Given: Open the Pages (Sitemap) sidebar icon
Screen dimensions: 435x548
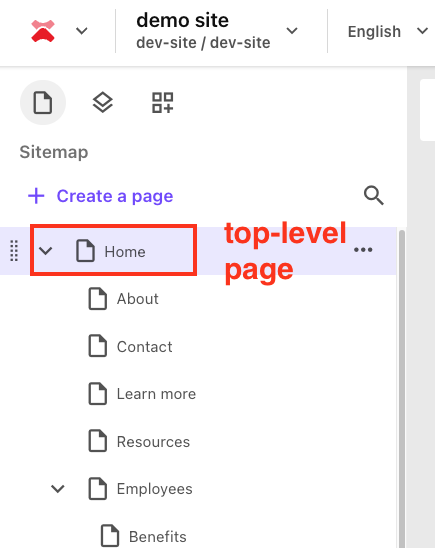Looking at the screenshot, I should (43, 102).
